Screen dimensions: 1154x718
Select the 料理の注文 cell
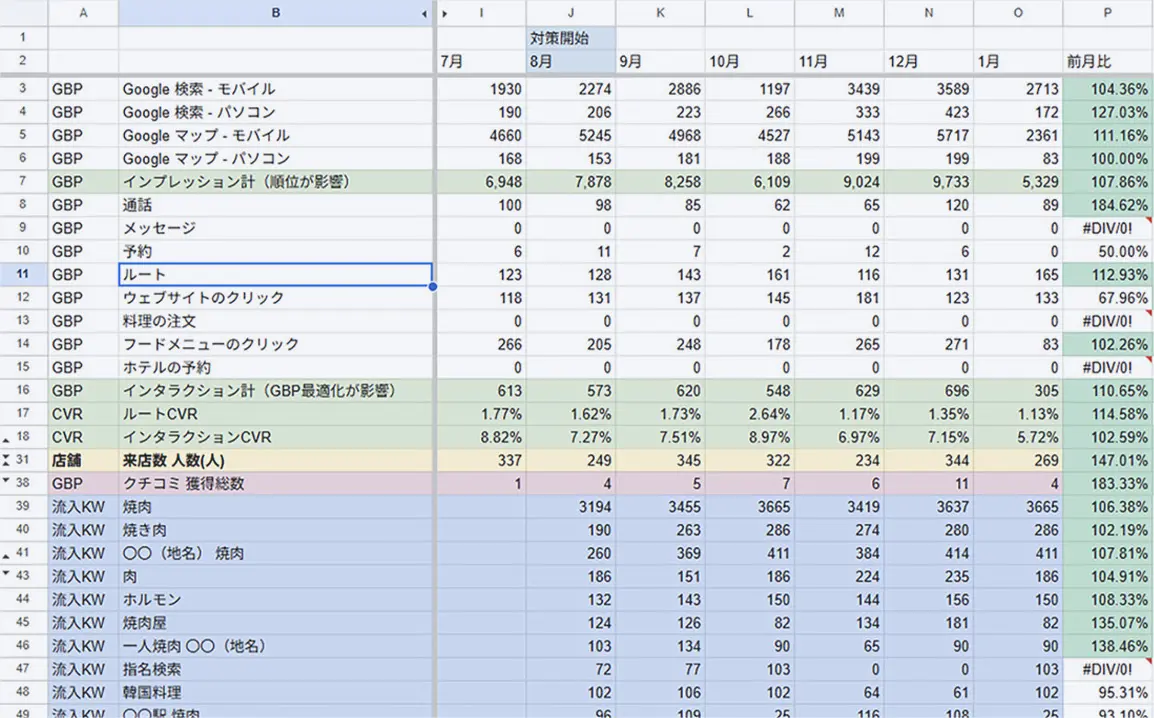(x=275, y=321)
